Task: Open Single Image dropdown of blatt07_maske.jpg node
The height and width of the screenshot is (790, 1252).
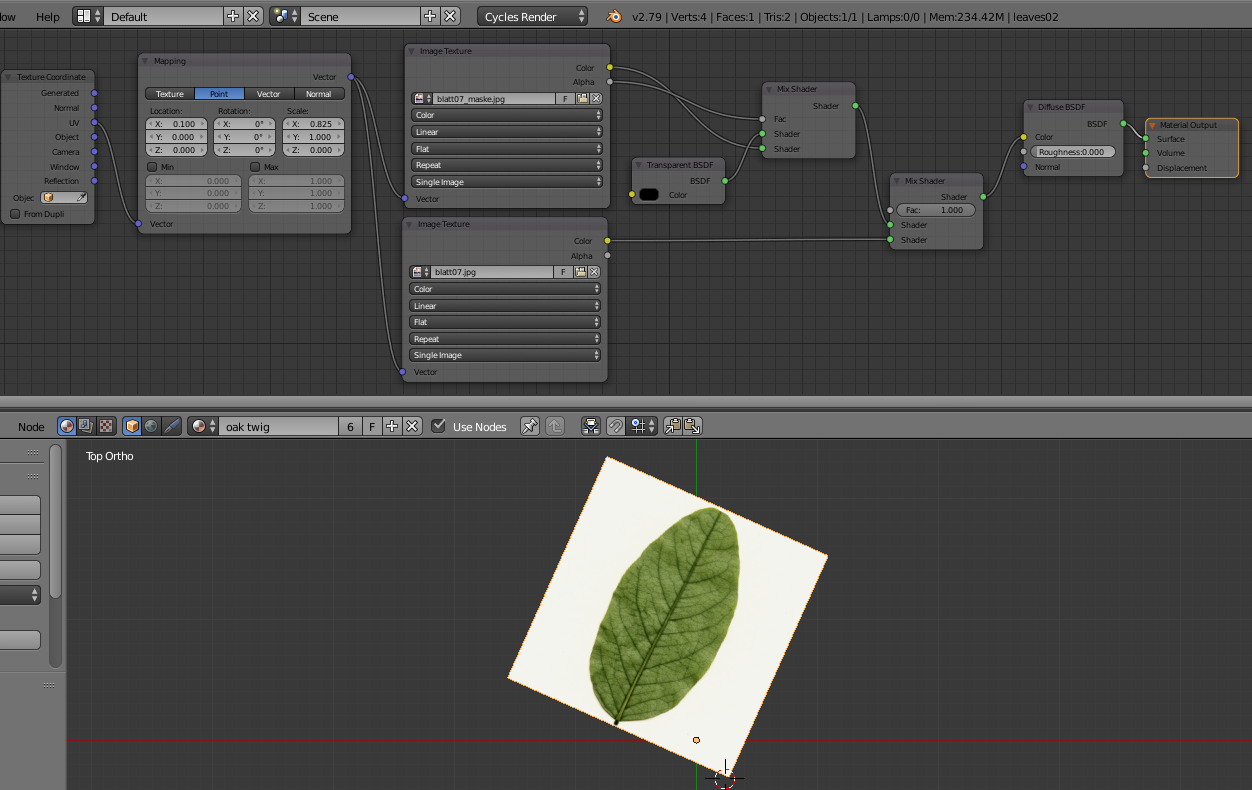Action: point(507,182)
